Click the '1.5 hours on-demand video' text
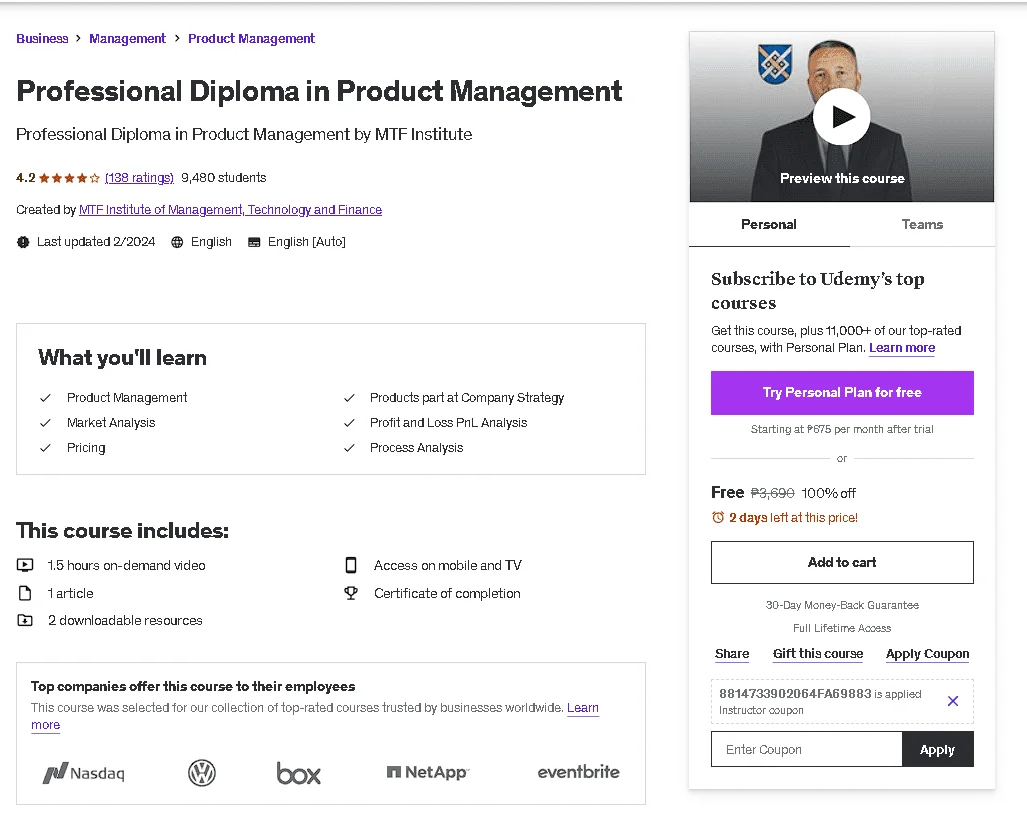 pyautogui.click(x=126, y=565)
